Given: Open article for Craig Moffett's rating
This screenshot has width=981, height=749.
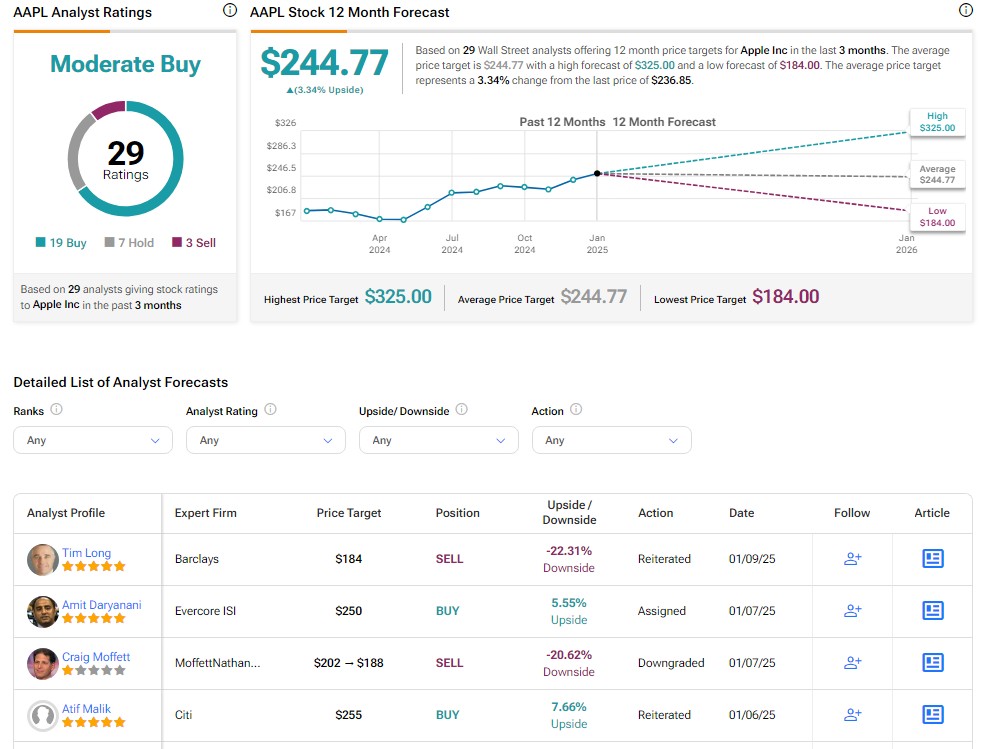Looking at the screenshot, I should pyautogui.click(x=932, y=663).
